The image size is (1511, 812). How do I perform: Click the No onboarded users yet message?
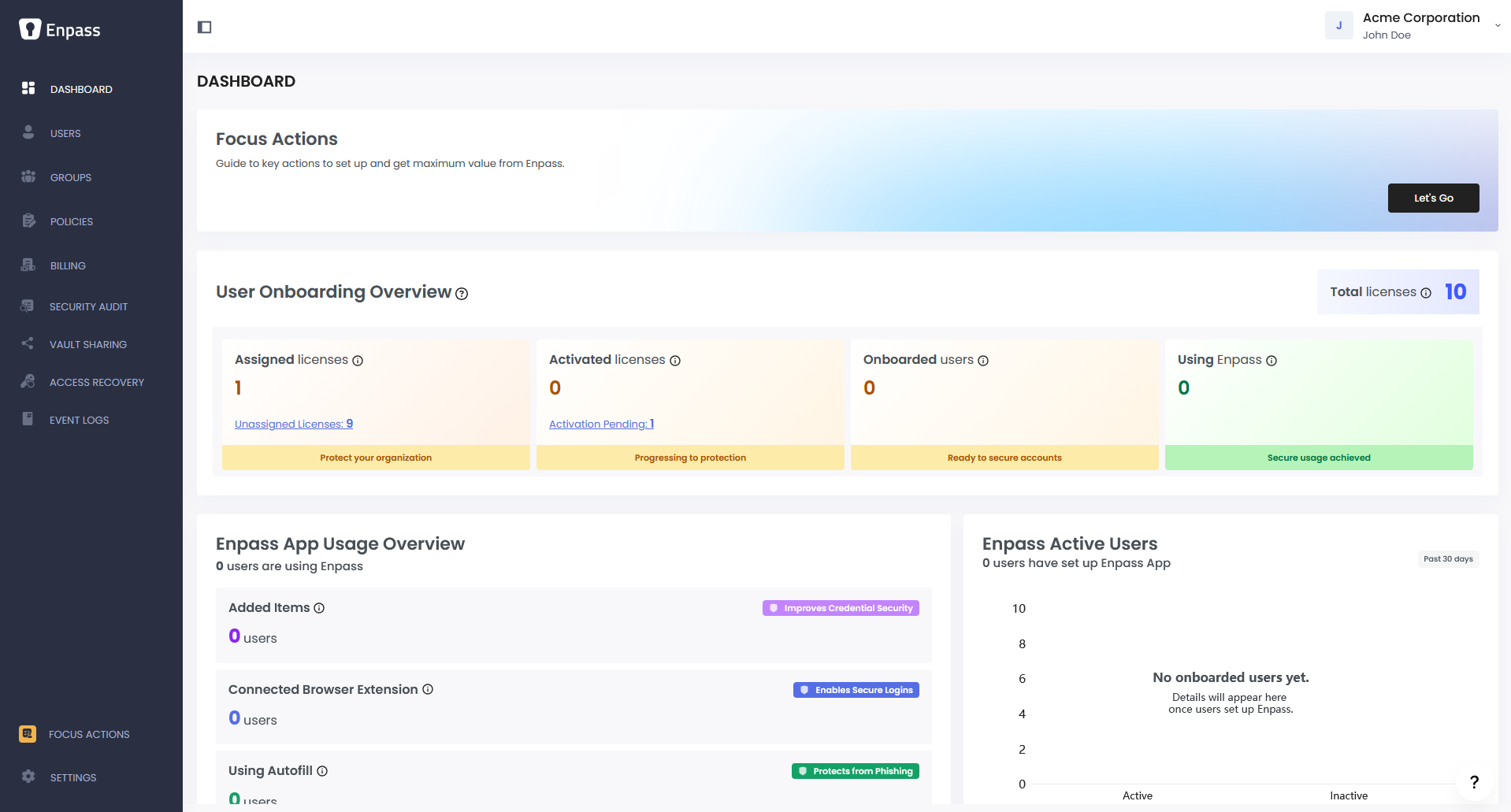tap(1231, 677)
